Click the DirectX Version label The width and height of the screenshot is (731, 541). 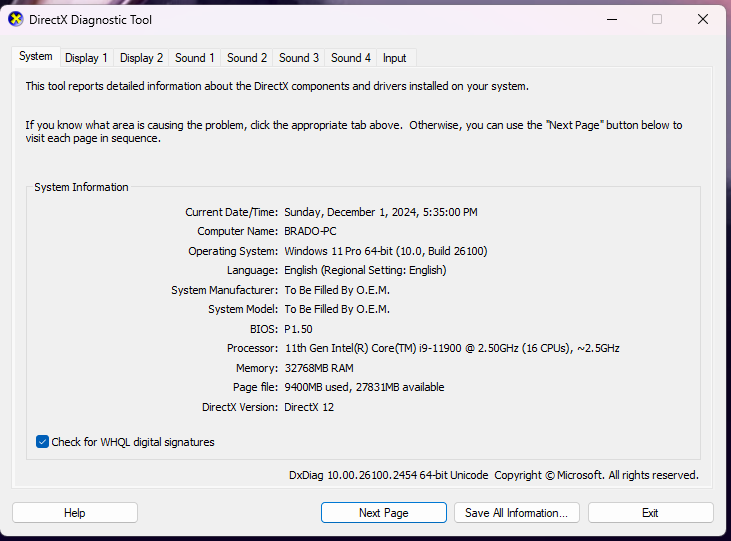240,407
